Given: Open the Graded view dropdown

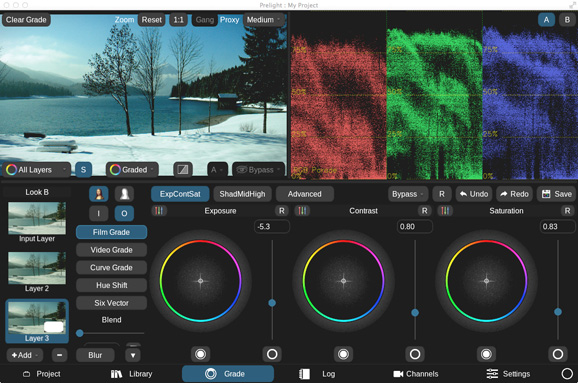Looking at the screenshot, I should pyautogui.click(x=132, y=170).
